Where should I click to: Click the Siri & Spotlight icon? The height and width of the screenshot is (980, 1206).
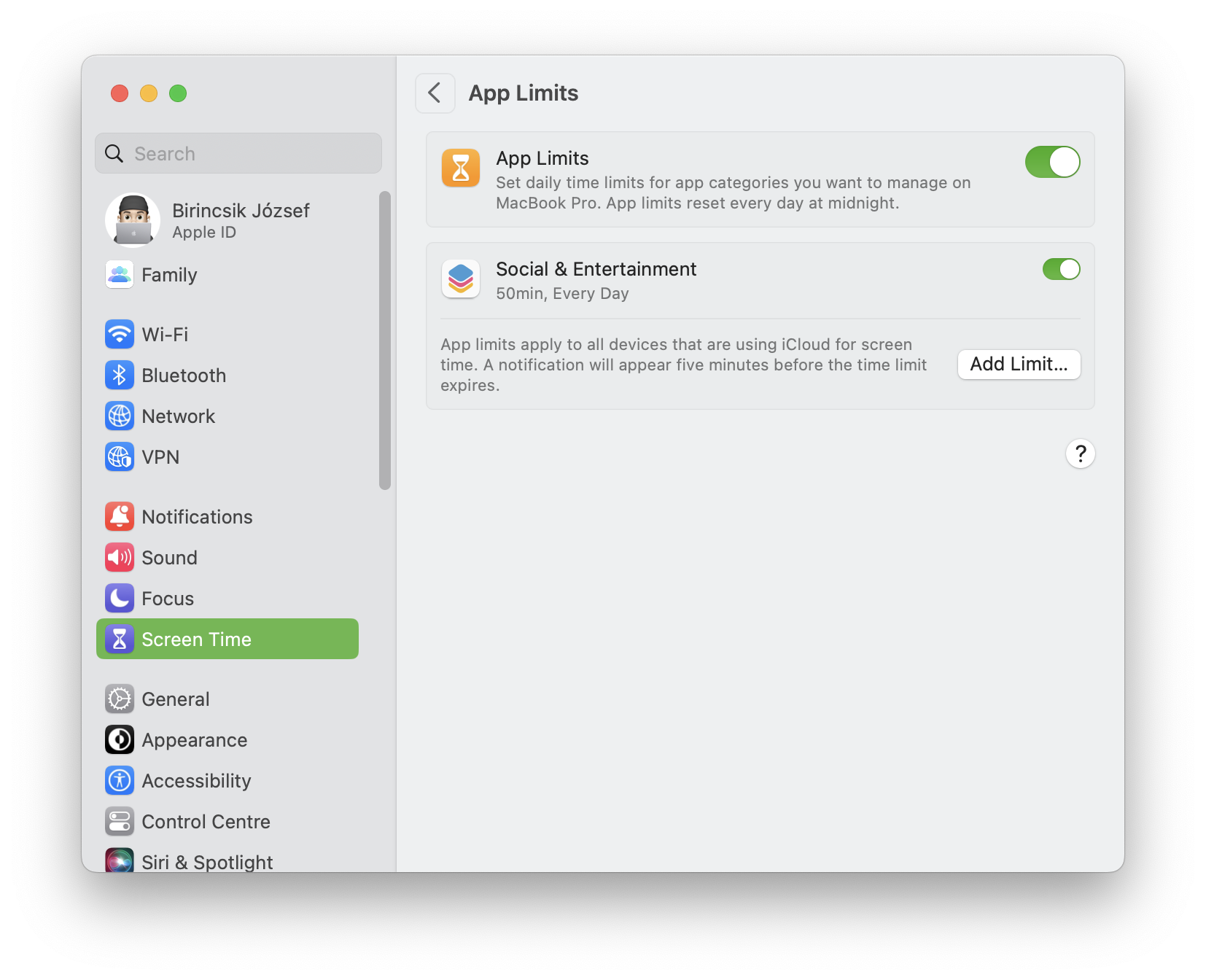coord(120,860)
